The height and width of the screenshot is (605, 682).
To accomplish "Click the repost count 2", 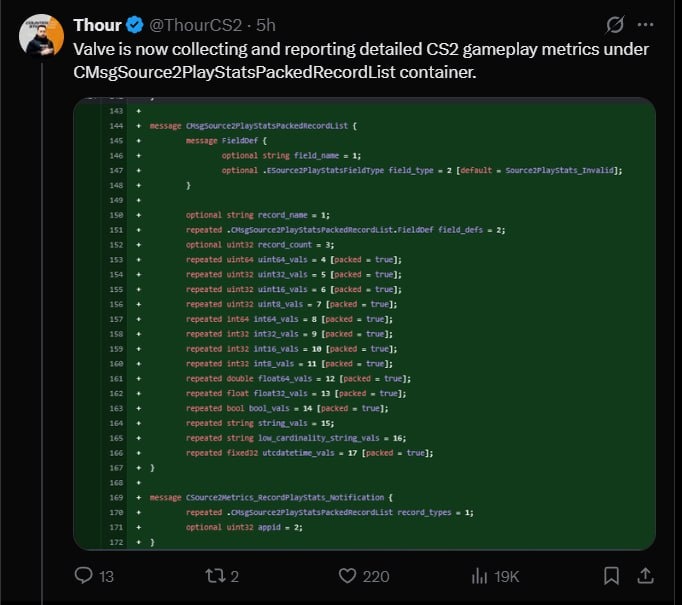I will pos(236,576).
